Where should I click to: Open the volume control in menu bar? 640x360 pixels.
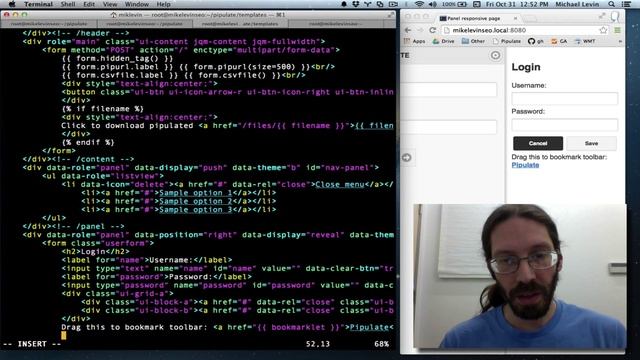coord(433,4)
